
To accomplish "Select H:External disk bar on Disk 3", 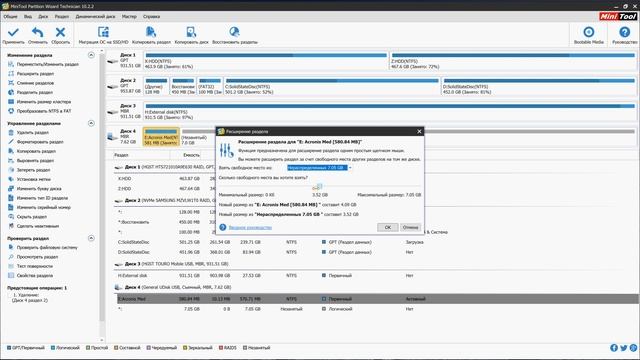I will [390, 111].
